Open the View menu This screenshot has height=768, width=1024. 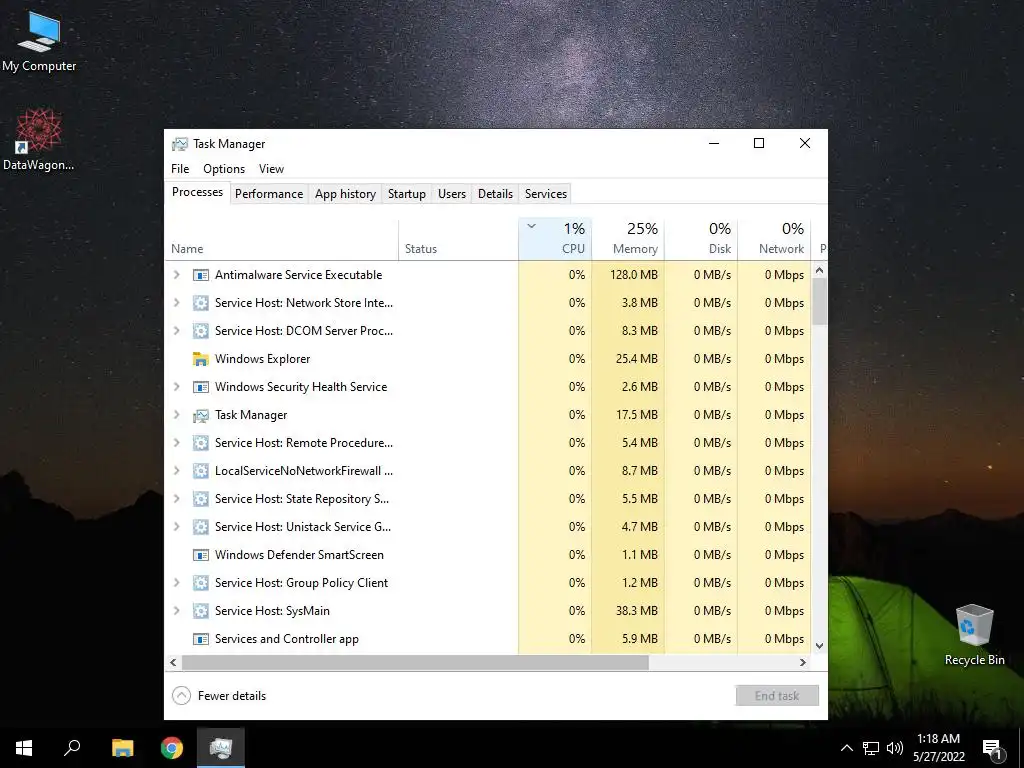pyautogui.click(x=271, y=169)
